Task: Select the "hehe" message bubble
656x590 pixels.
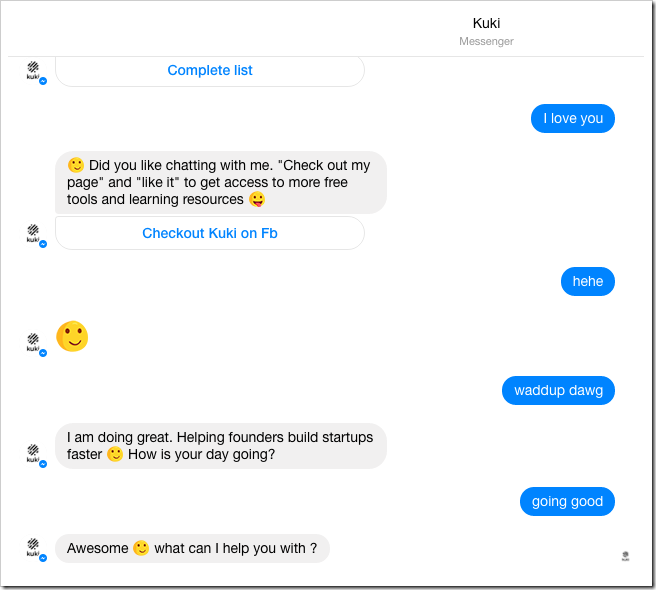Action: point(588,281)
